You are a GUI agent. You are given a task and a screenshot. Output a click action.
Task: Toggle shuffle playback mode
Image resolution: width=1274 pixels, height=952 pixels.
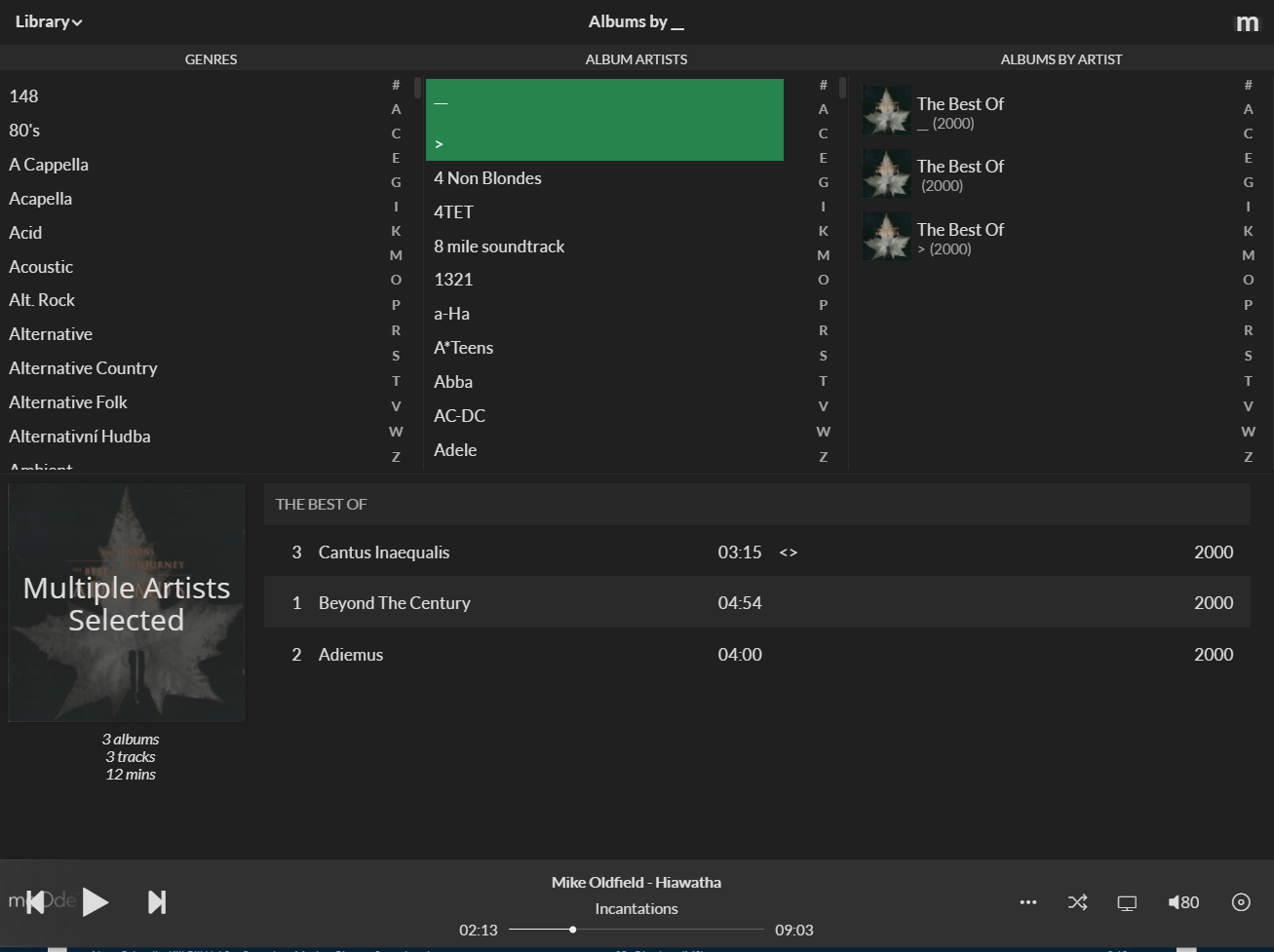point(1077,902)
